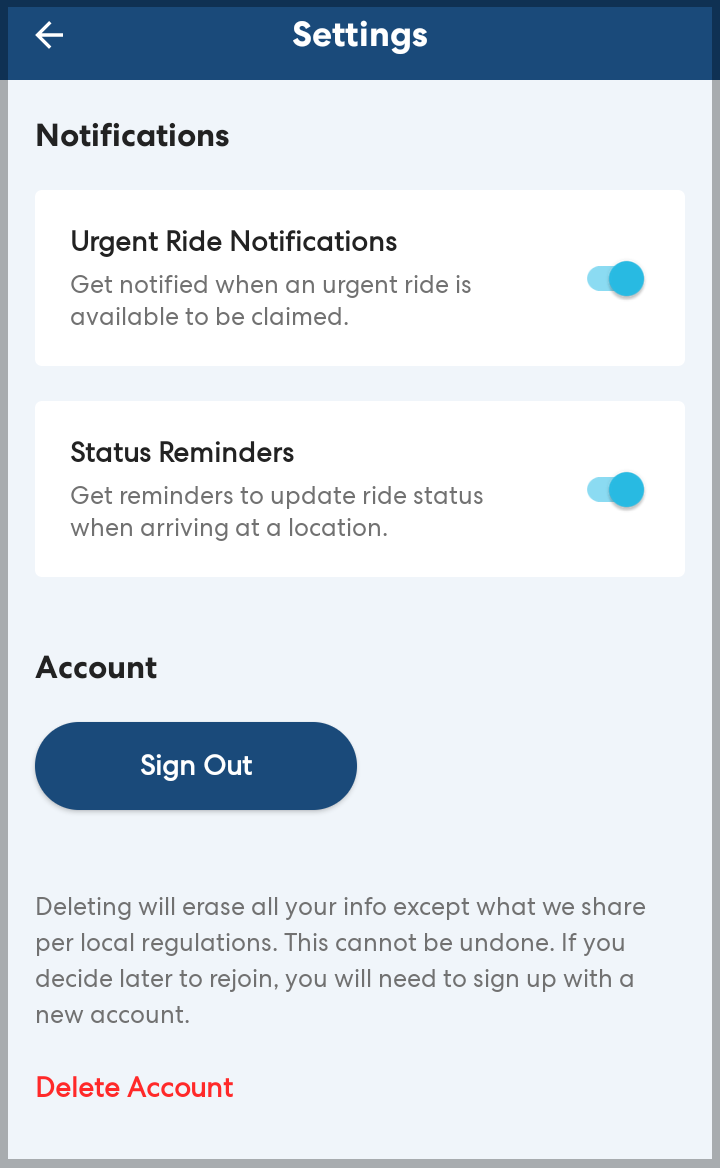Screen dimensions: 720x1168
Task: Click the Settings title in header
Action: pyautogui.click(x=360, y=36)
